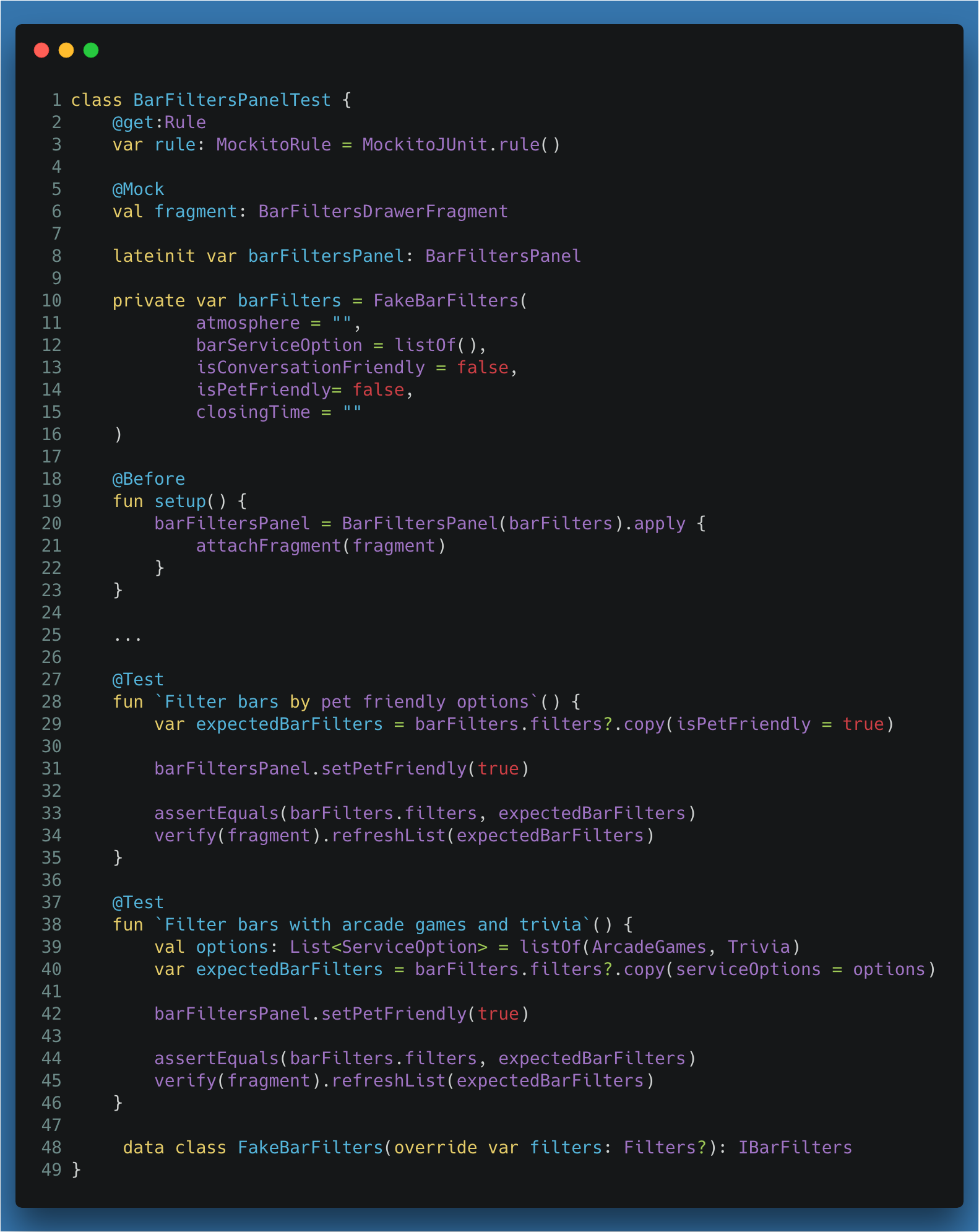Click @Test annotation on line 27
The image size is (979, 1232).
pos(138,680)
